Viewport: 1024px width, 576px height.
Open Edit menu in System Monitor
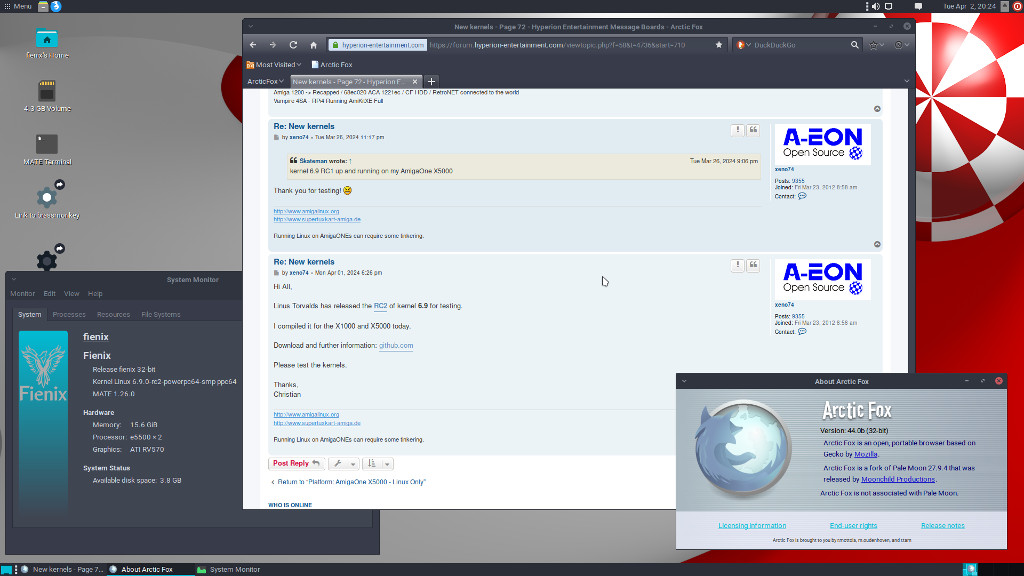click(x=50, y=294)
